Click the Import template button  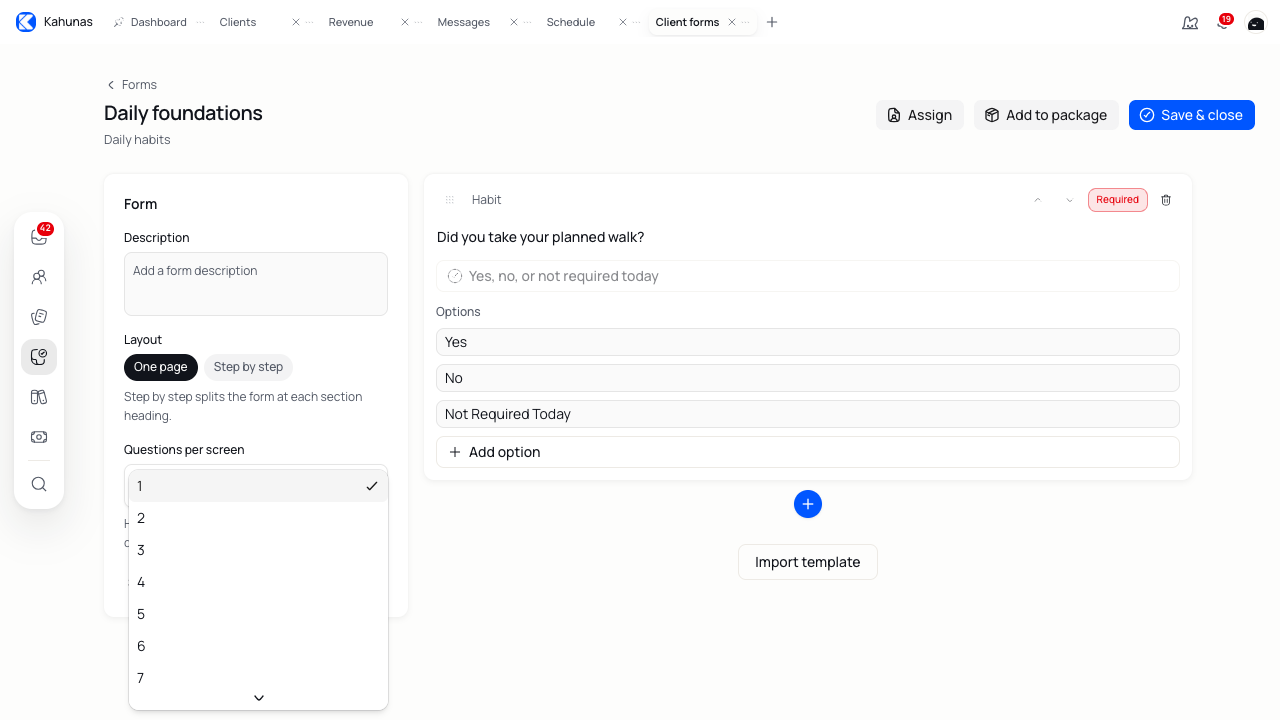[x=808, y=562]
